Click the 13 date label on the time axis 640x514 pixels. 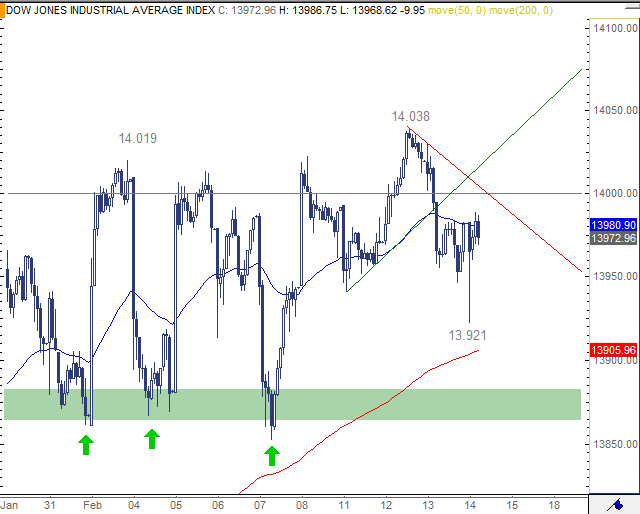(x=429, y=505)
